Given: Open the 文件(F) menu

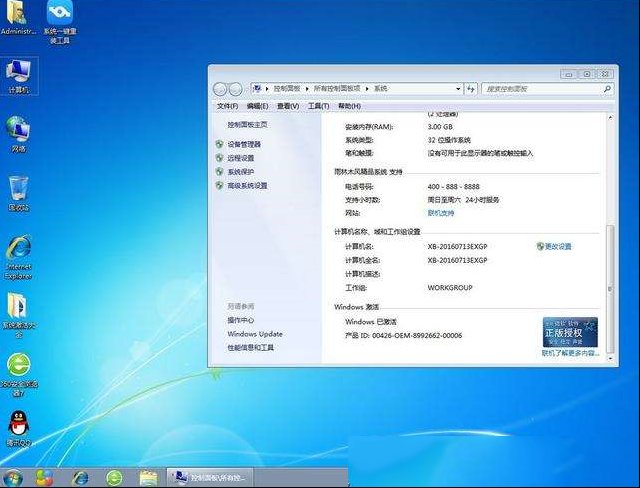Looking at the screenshot, I should pyautogui.click(x=227, y=106).
